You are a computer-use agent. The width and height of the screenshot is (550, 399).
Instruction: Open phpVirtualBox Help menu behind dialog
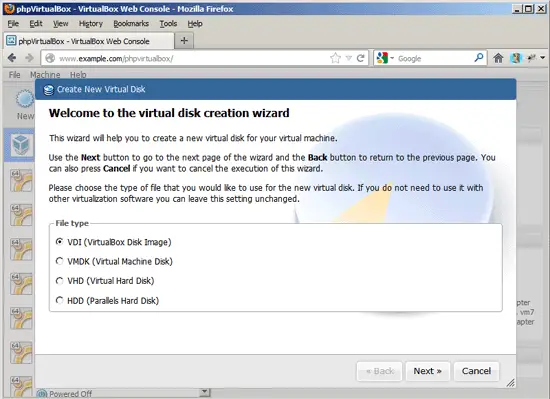click(x=78, y=75)
